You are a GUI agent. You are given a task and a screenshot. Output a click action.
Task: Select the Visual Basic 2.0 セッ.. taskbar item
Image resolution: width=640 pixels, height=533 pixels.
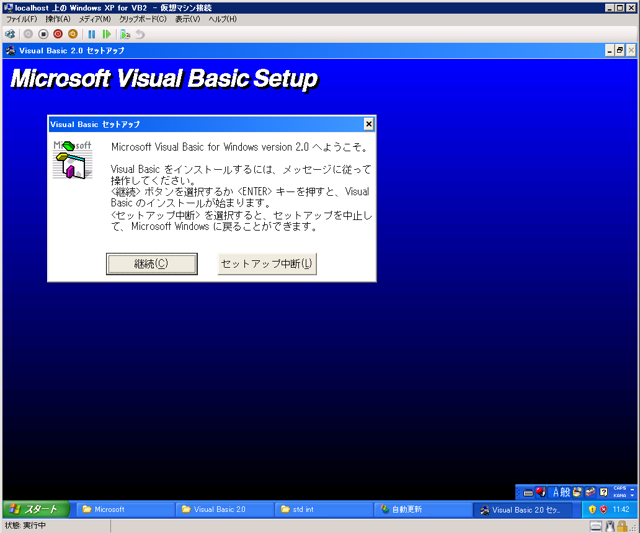click(522, 509)
